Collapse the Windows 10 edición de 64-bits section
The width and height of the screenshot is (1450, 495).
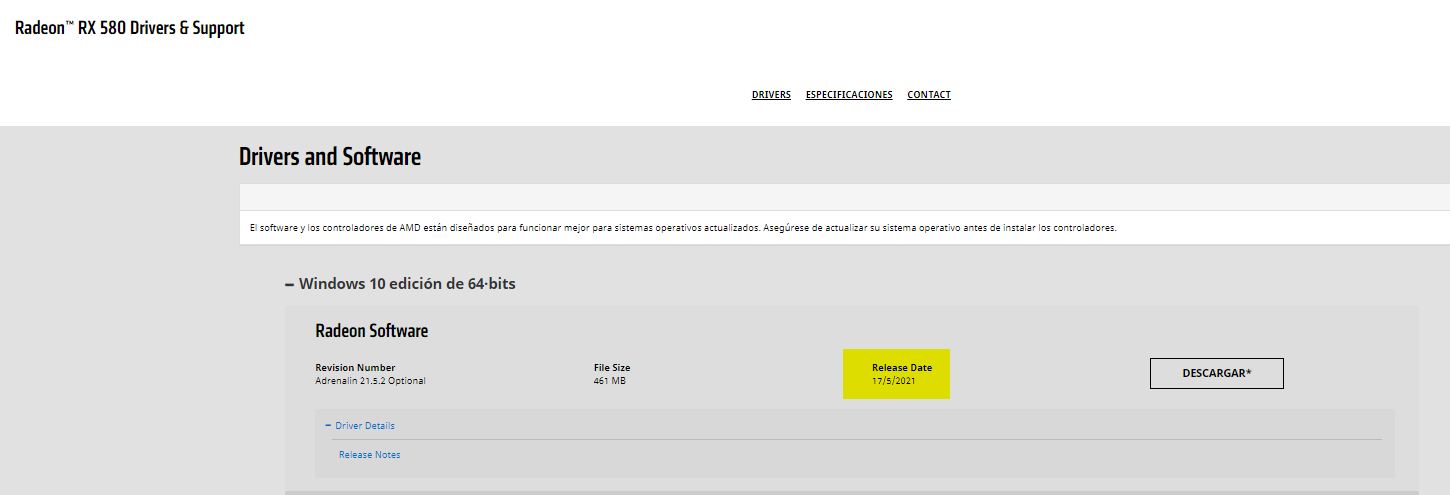point(400,284)
